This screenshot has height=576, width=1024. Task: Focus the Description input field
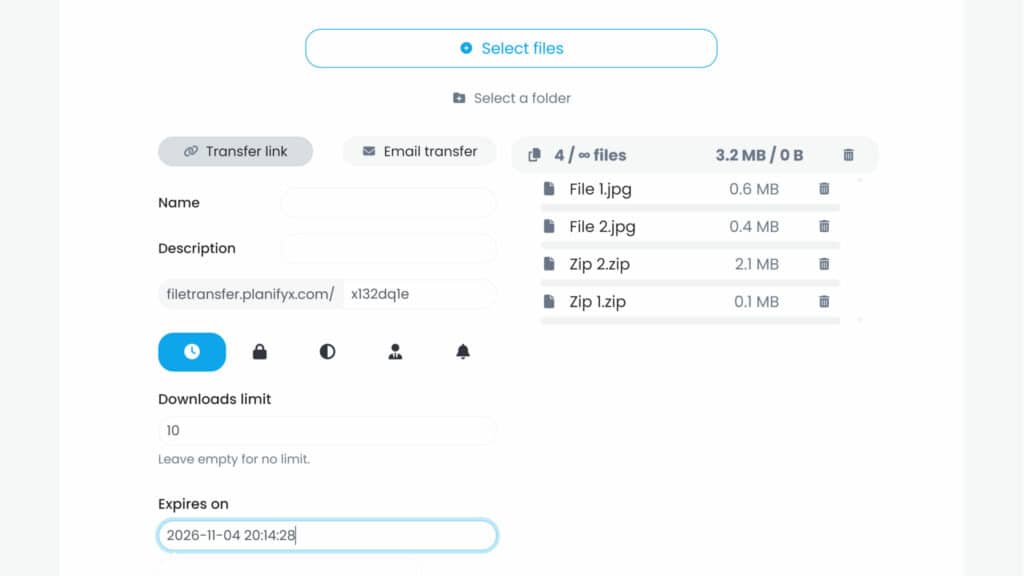[x=389, y=248]
